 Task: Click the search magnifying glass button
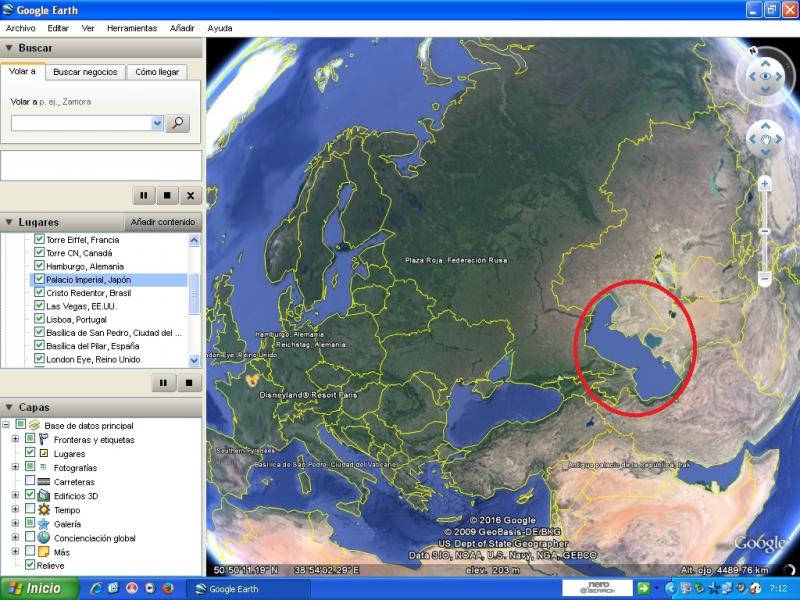click(178, 123)
